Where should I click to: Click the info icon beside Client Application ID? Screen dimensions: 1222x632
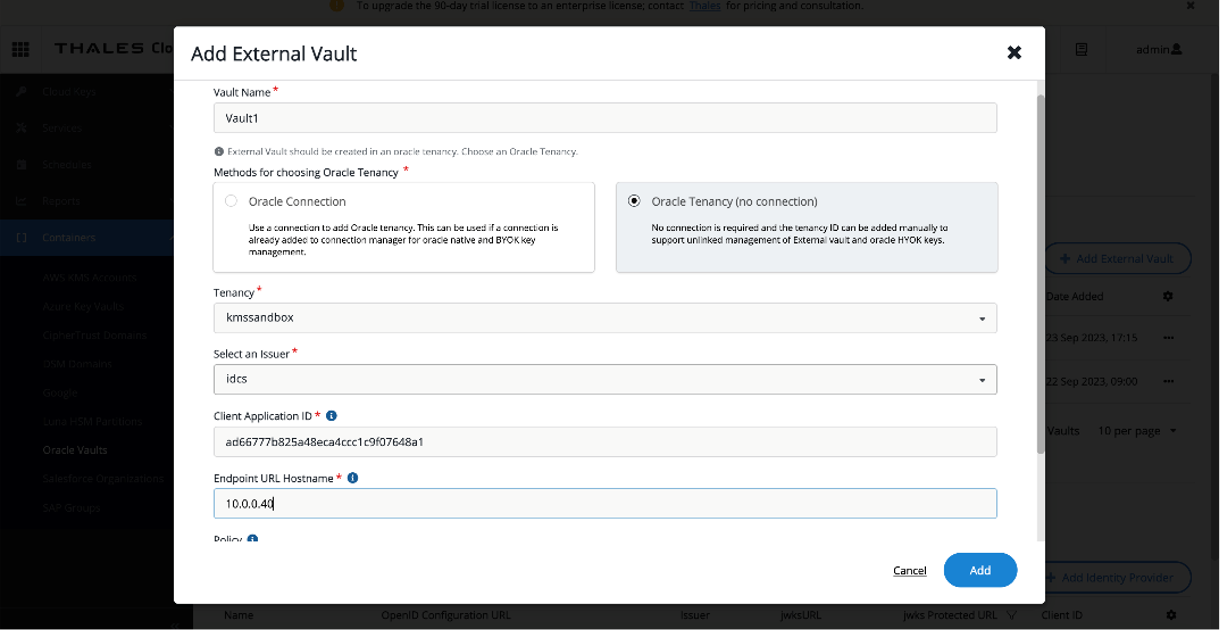333,416
